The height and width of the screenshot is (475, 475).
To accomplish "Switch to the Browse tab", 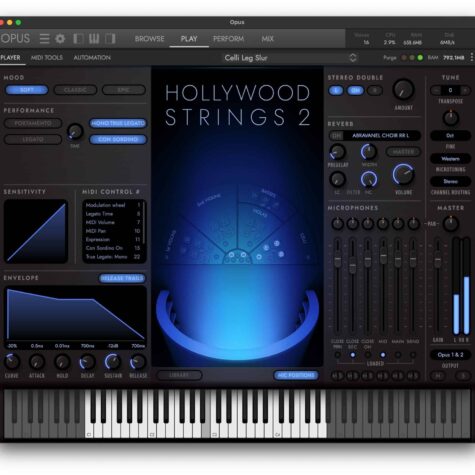I will [149, 39].
